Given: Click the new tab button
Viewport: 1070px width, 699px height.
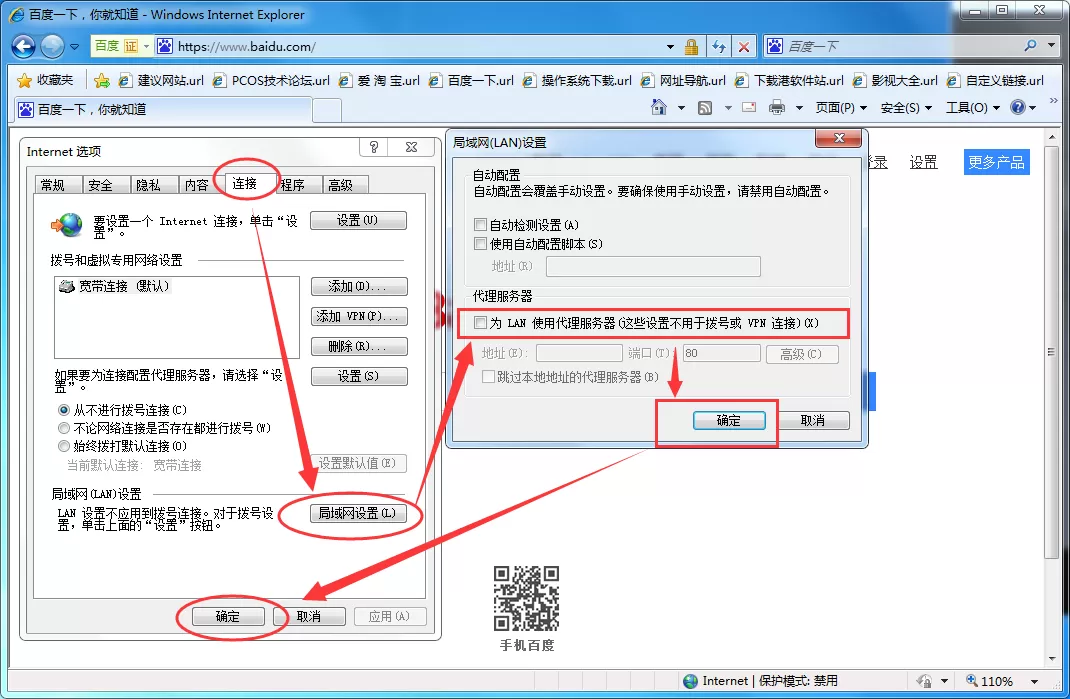Looking at the screenshot, I should tap(327, 110).
